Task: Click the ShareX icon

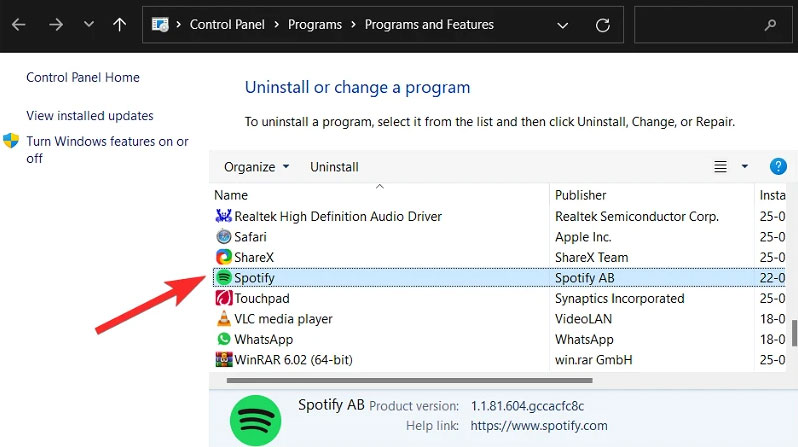Action: [x=223, y=257]
